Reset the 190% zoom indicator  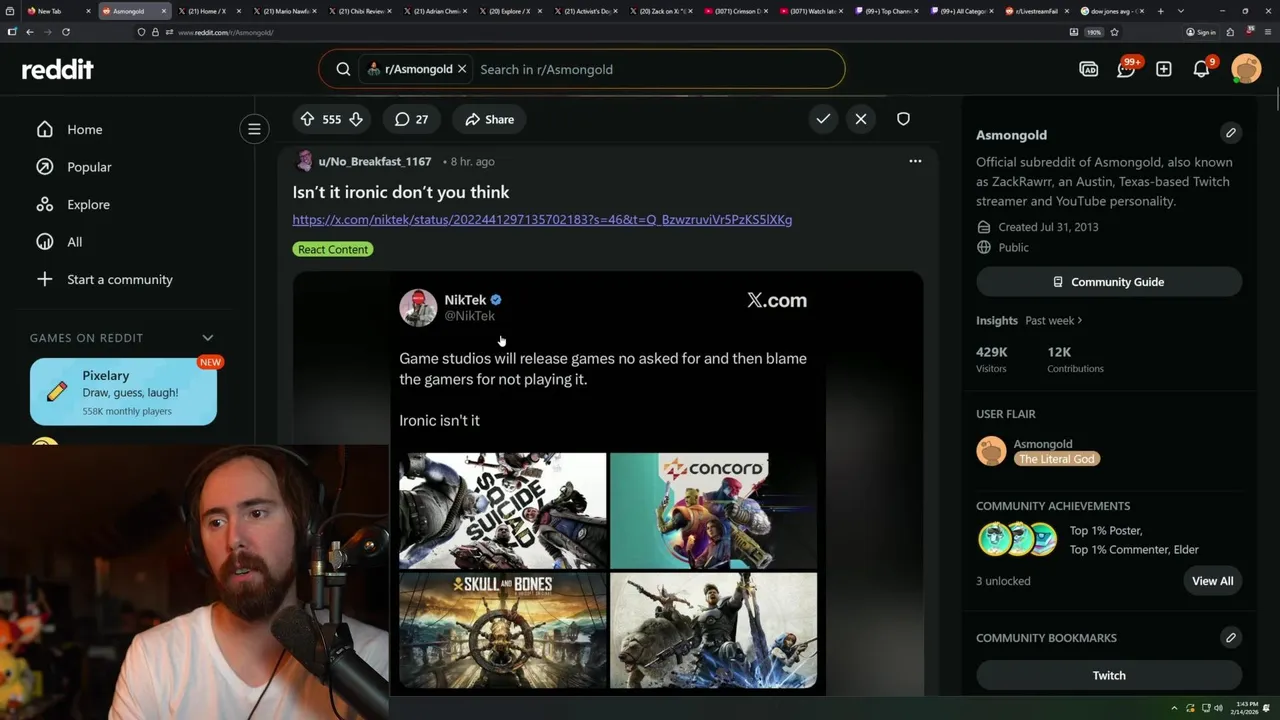pyautogui.click(x=1094, y=32)
